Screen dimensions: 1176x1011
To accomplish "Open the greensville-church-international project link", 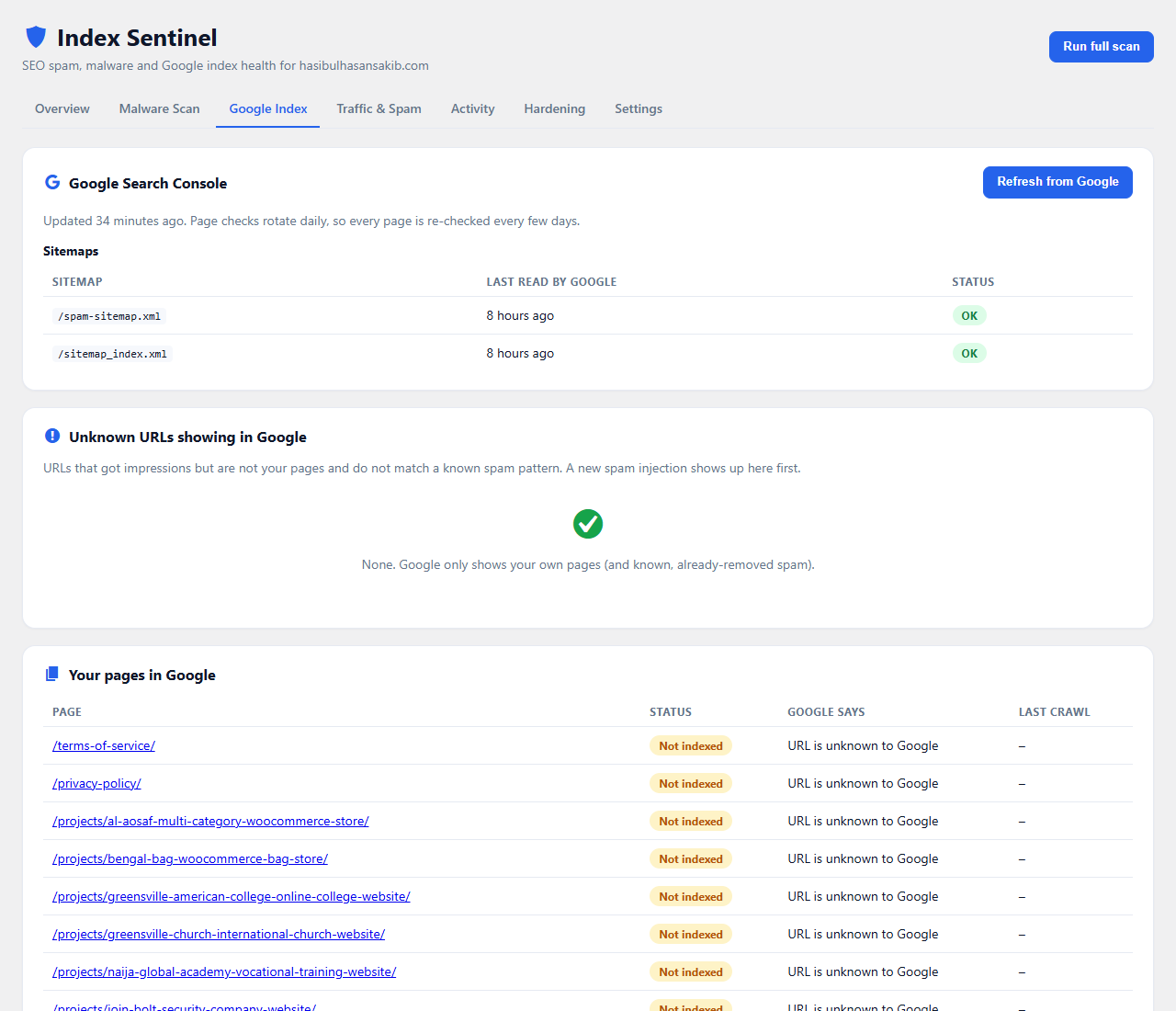I will pos(219,934).
